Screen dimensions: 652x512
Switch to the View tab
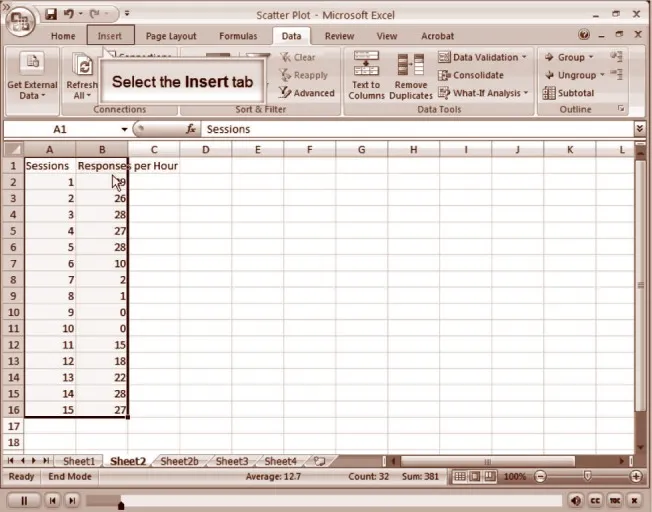pos(387,36)
